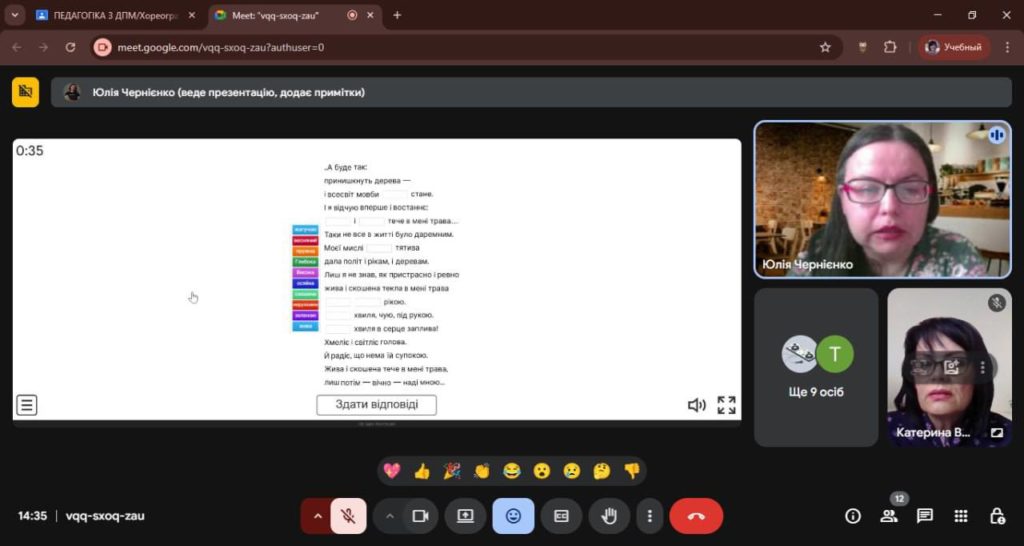Leave the call with red hang-up button

696,516
